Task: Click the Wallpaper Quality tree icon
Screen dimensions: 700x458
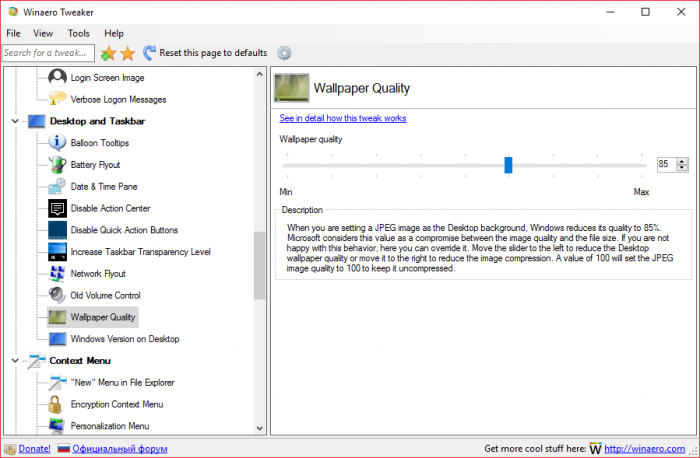Action: pyautogui.click(x=58, y=317)
